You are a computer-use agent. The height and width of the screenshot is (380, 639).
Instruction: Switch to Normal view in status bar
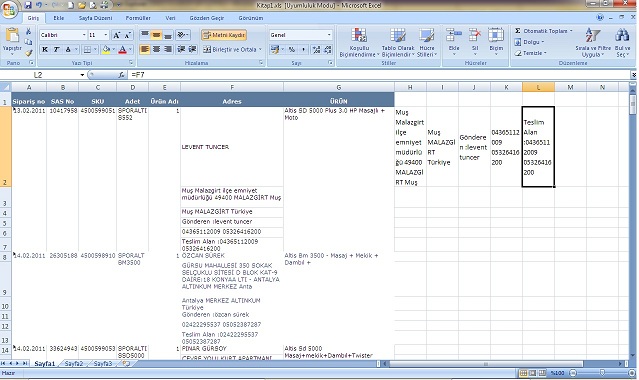tap(523, 373)
